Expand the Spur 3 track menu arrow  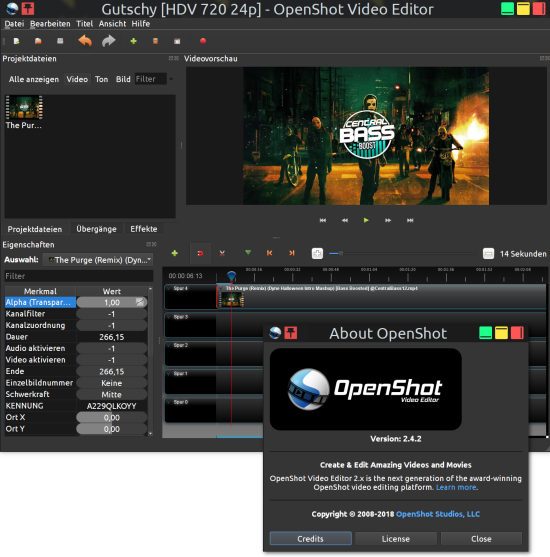click(x=169, y=317)
